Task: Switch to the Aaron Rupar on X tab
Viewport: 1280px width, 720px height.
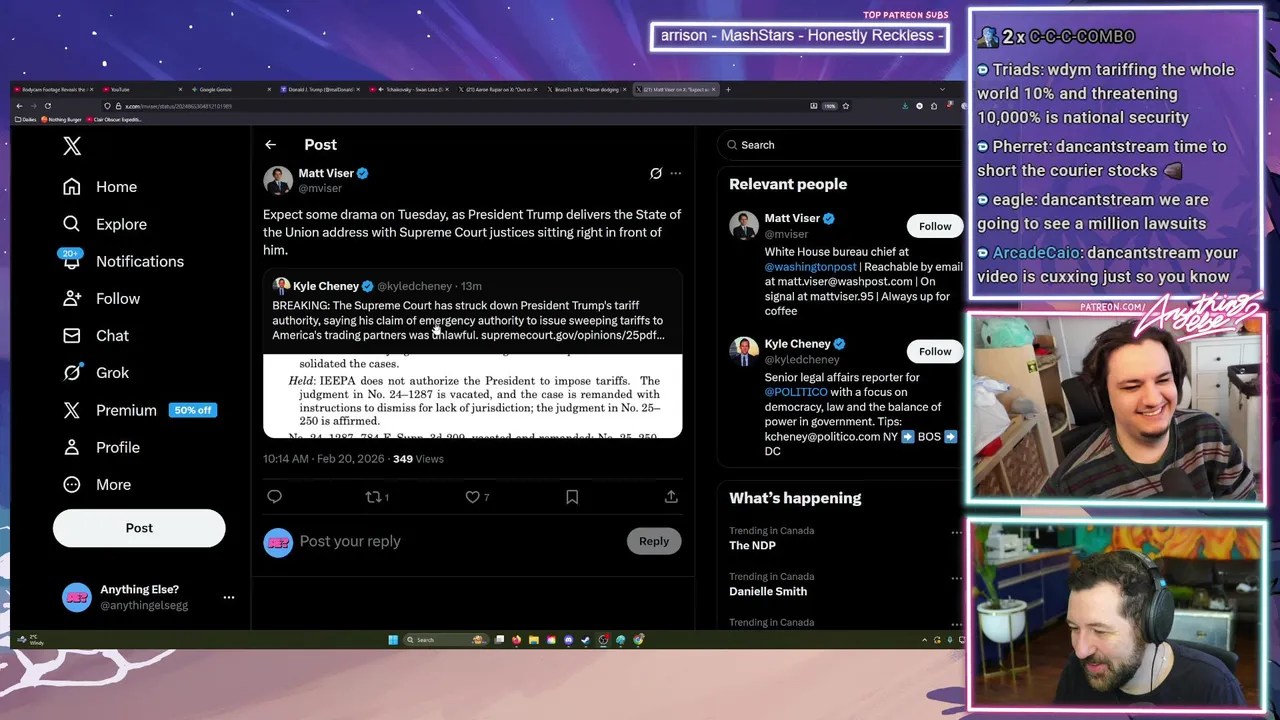Action: coord(497,89)
